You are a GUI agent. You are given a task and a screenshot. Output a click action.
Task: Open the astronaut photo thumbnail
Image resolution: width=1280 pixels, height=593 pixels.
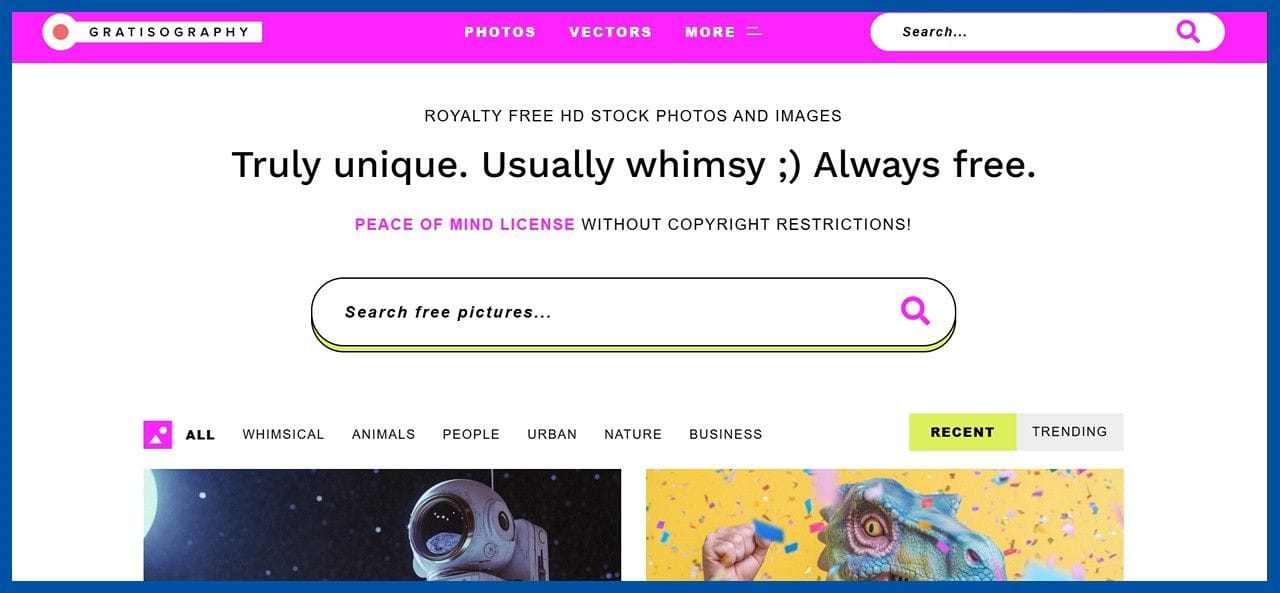tap(382, 525)
